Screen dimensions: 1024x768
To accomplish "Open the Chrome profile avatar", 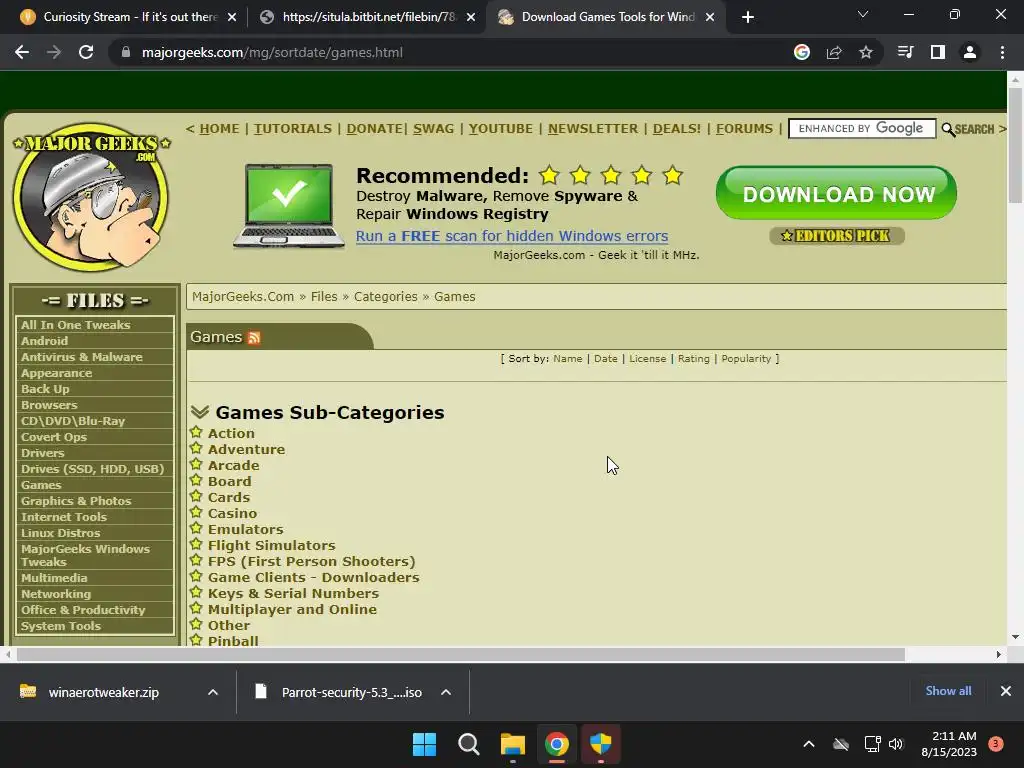I will pos(970,52).
